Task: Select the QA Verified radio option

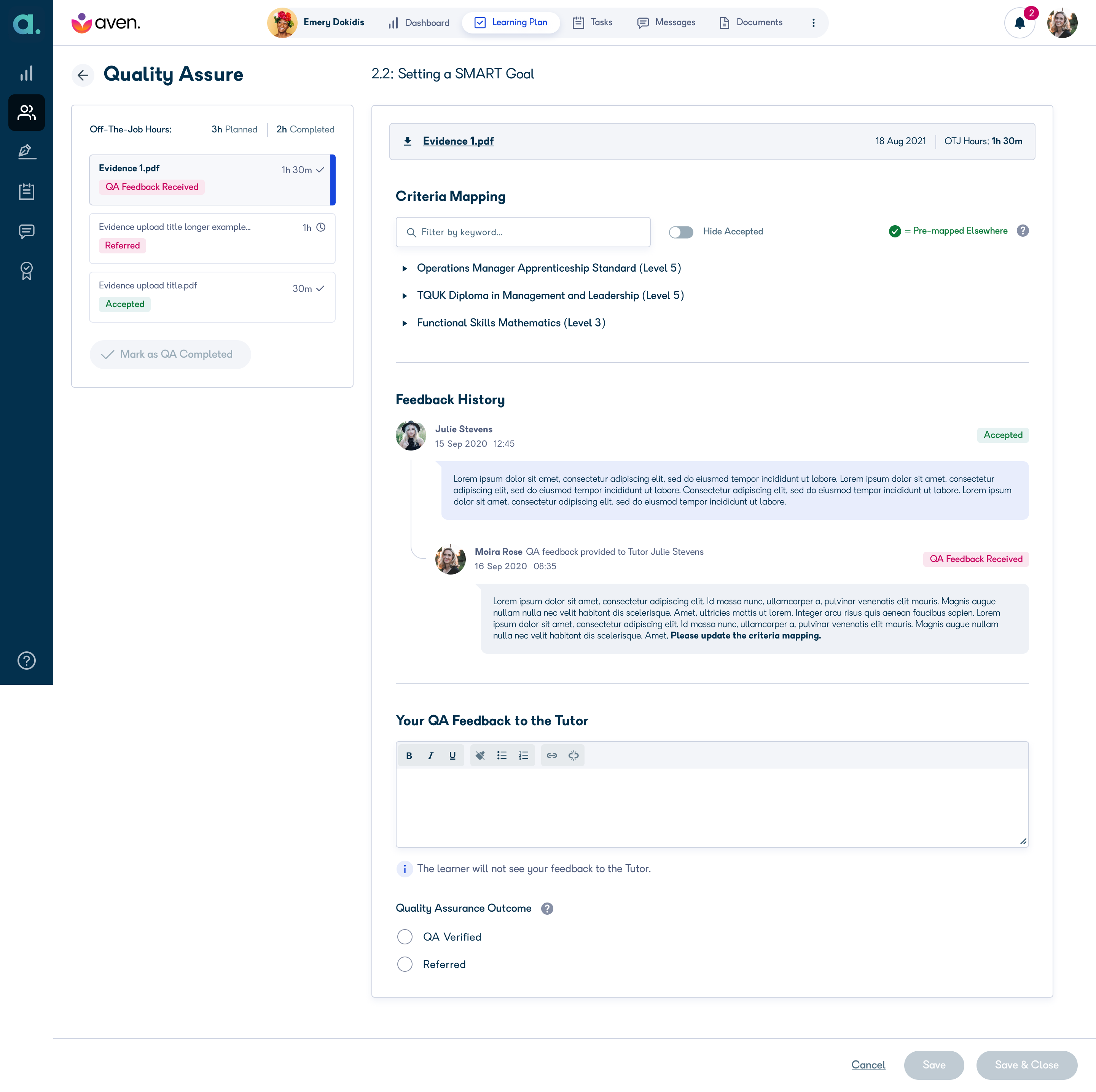Action: tap(405, 936)
